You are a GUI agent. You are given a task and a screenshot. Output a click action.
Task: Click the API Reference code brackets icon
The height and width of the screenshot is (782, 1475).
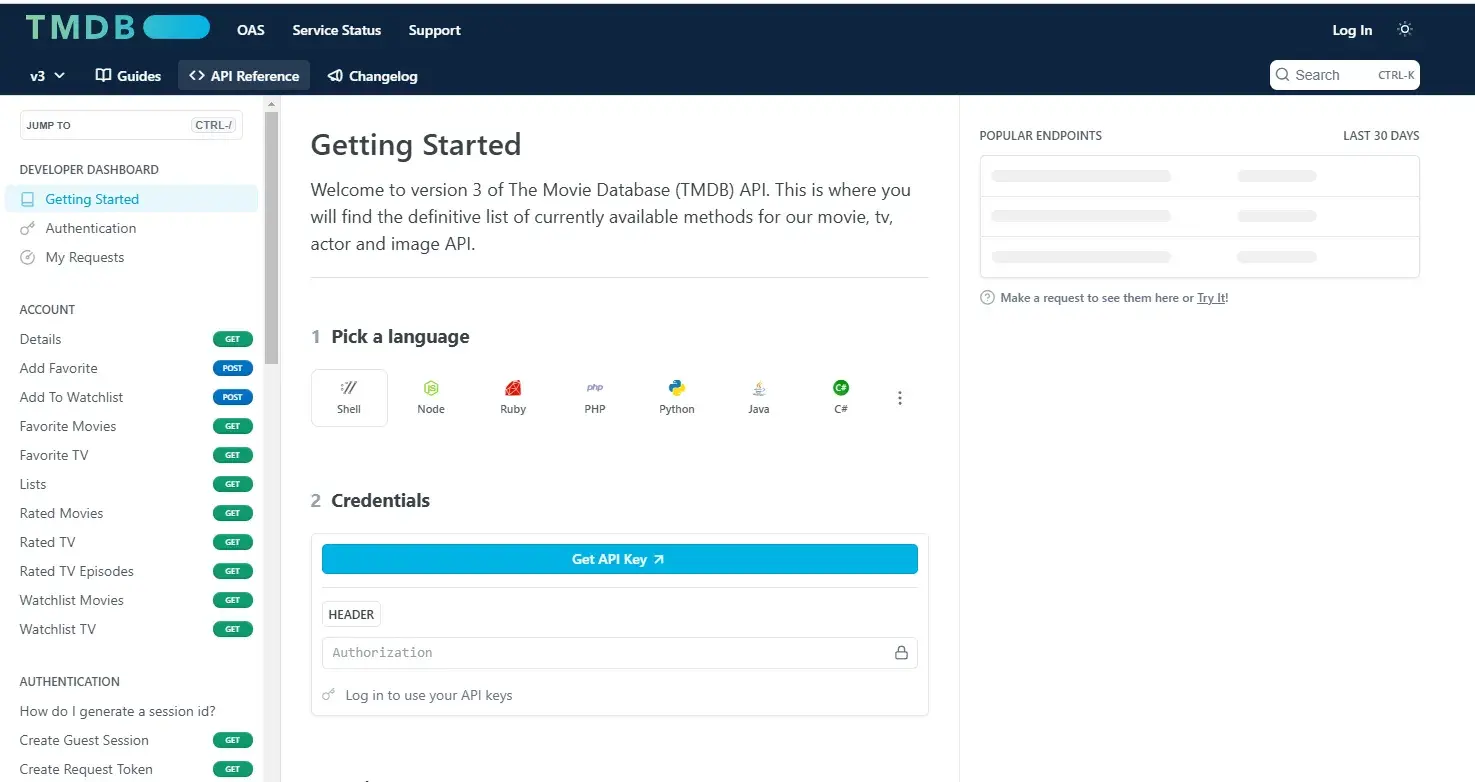[x=197, y=76]
